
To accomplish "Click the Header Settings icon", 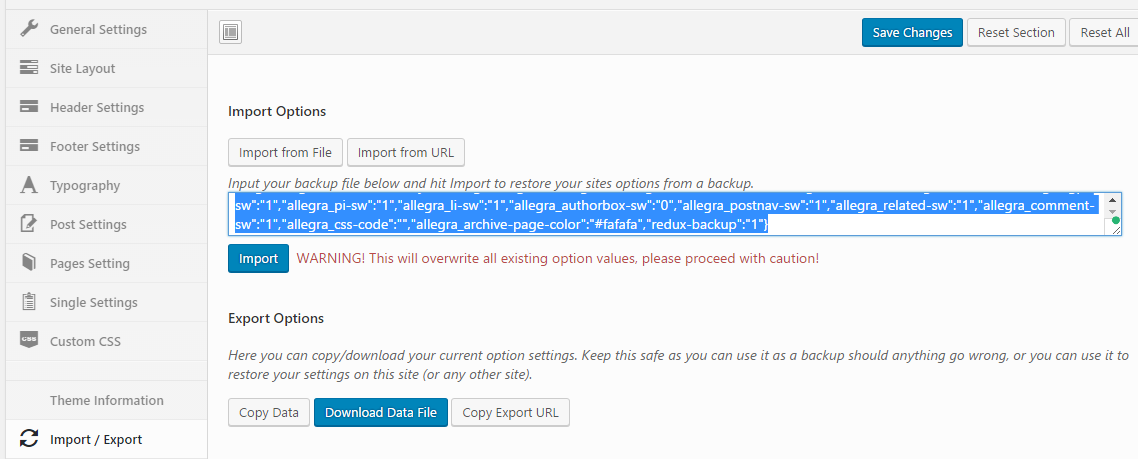I will [29, 107].
